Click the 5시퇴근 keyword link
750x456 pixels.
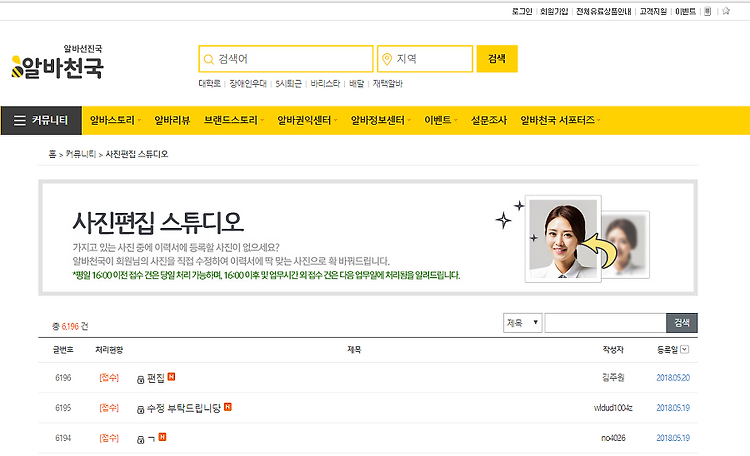click(288, 84)
